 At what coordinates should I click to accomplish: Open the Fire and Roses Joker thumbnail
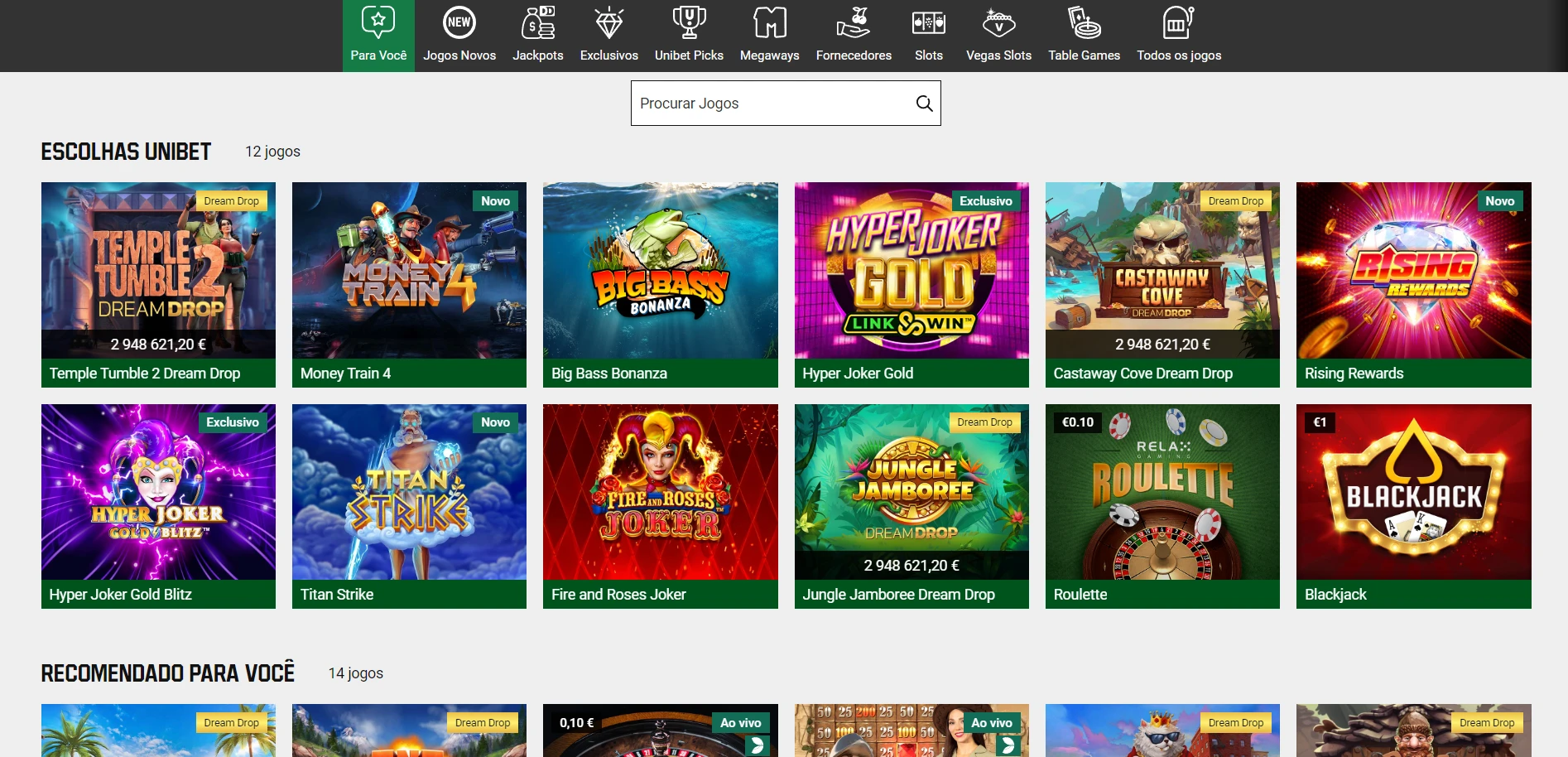point(660,492)
